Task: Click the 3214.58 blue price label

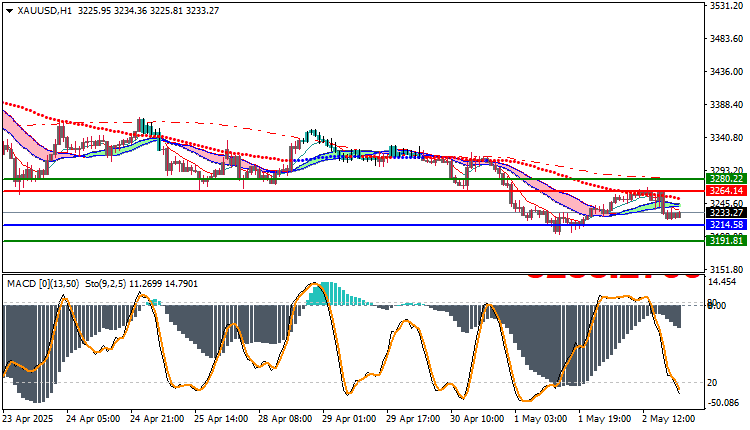Action: (727, 225)
